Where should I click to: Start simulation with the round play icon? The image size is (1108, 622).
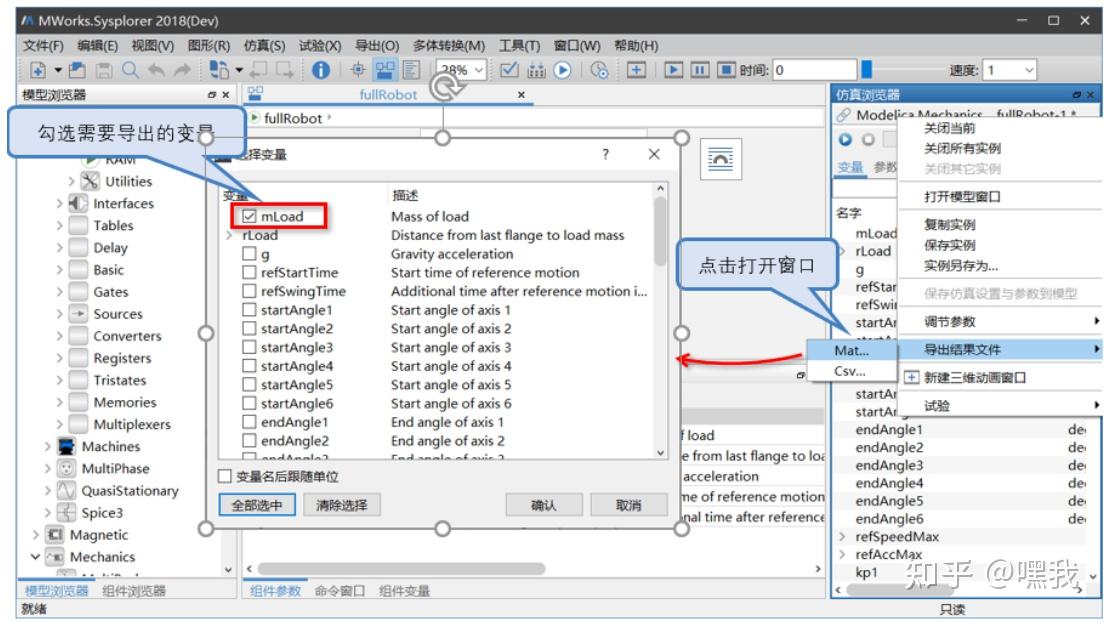[562, 70]
